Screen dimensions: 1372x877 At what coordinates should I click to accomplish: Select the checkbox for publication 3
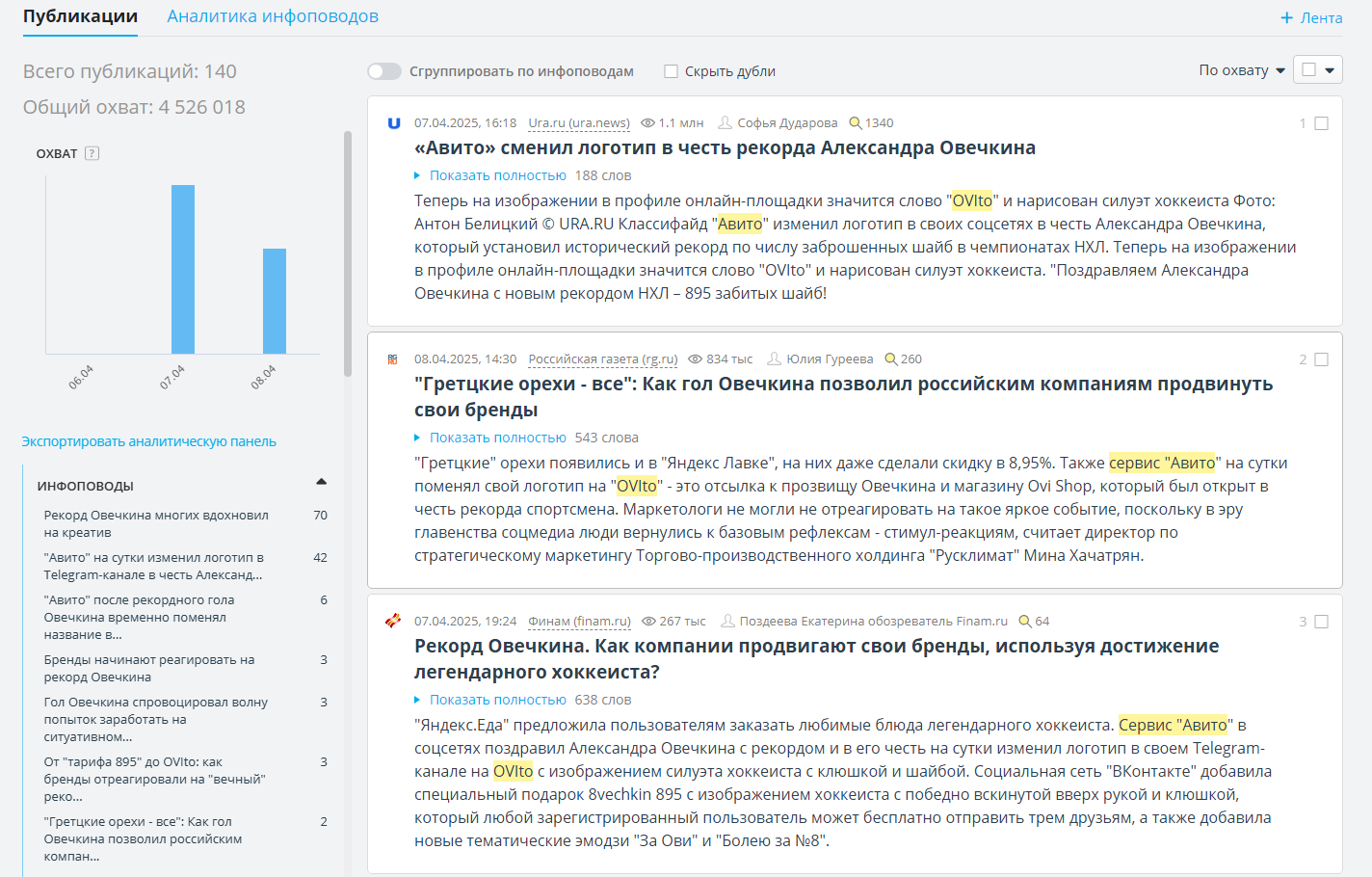tap(1322, 622)
